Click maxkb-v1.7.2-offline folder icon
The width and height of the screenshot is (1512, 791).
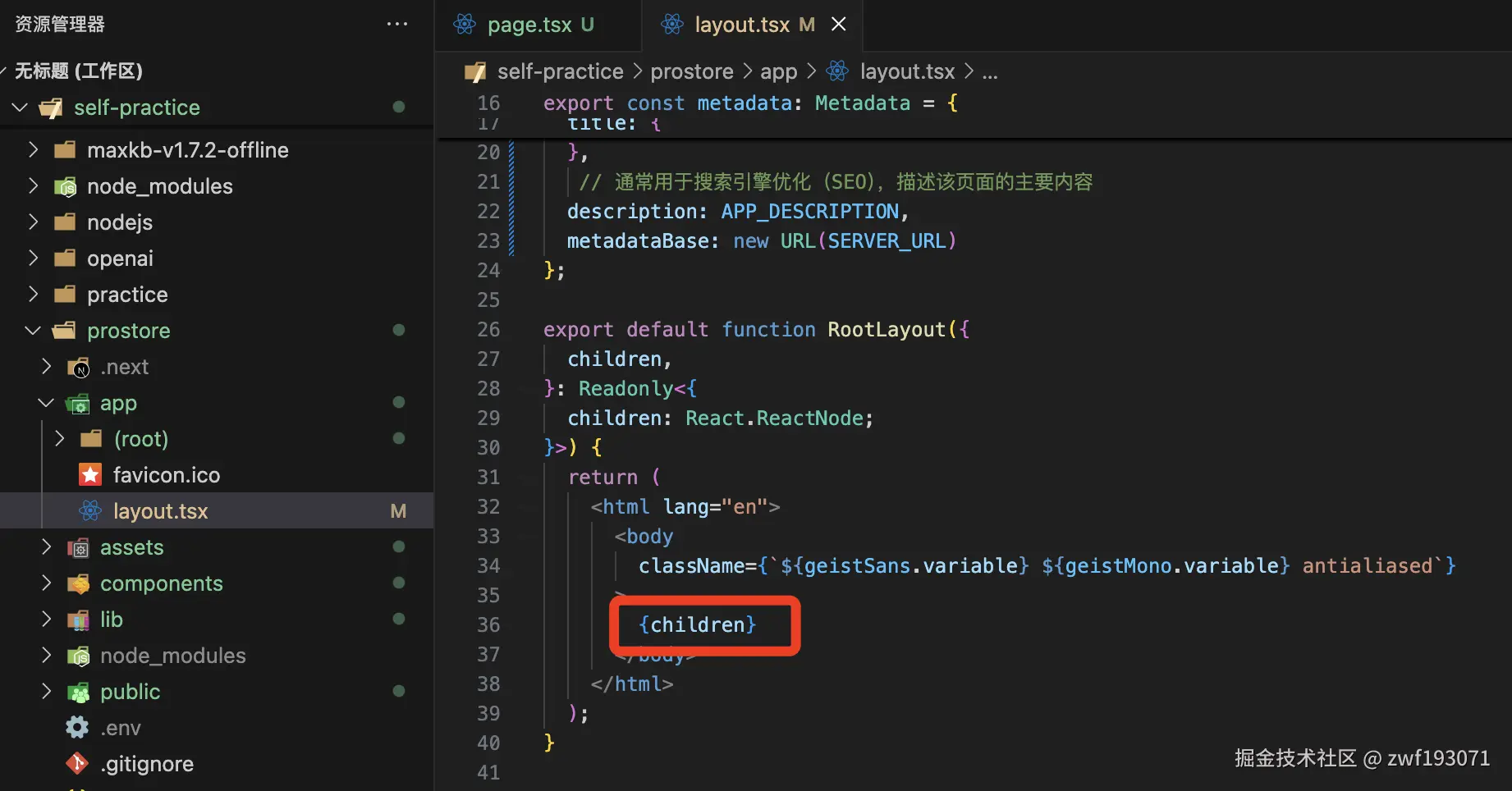coord(65,150)
